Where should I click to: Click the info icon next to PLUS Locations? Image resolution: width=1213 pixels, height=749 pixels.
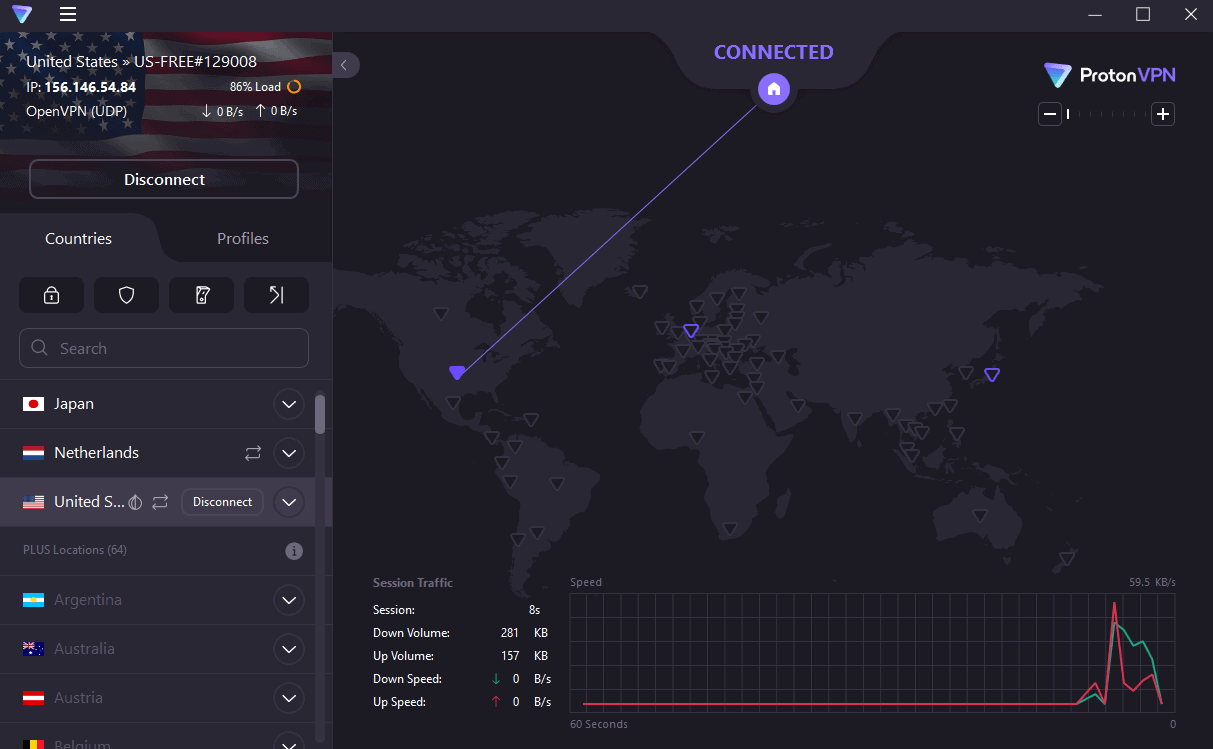(293, 550)
